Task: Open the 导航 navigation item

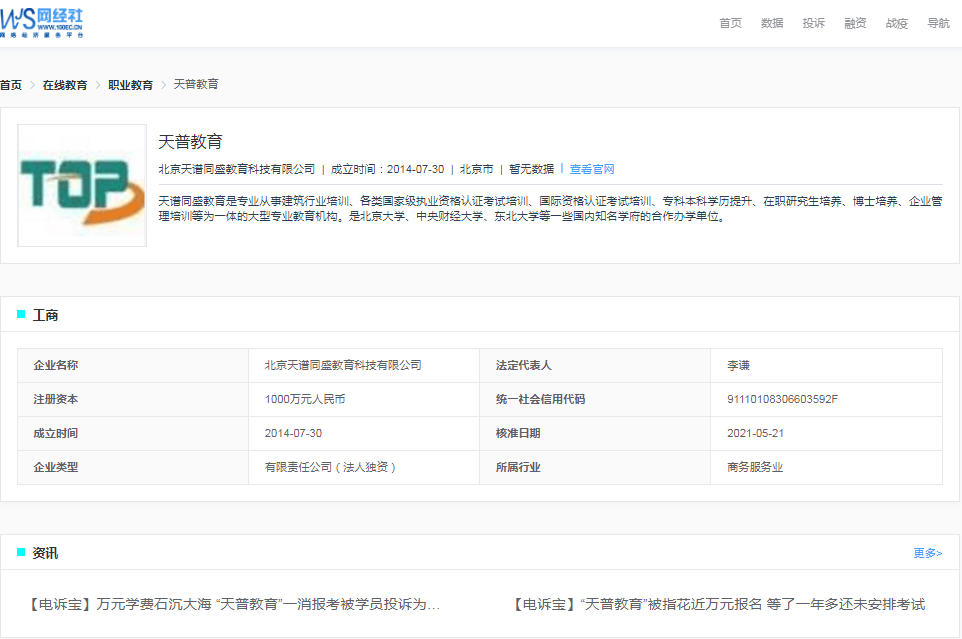Action: [938, 23]
